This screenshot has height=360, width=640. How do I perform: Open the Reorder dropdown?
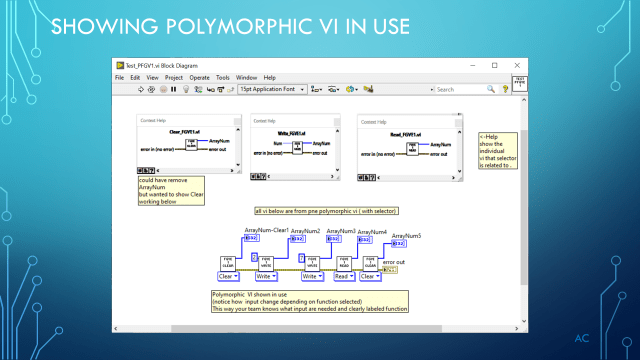pos(351,89)
